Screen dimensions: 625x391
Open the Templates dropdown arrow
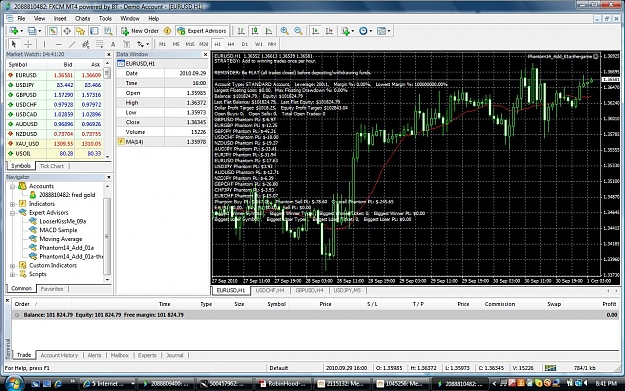click(389, 31)
